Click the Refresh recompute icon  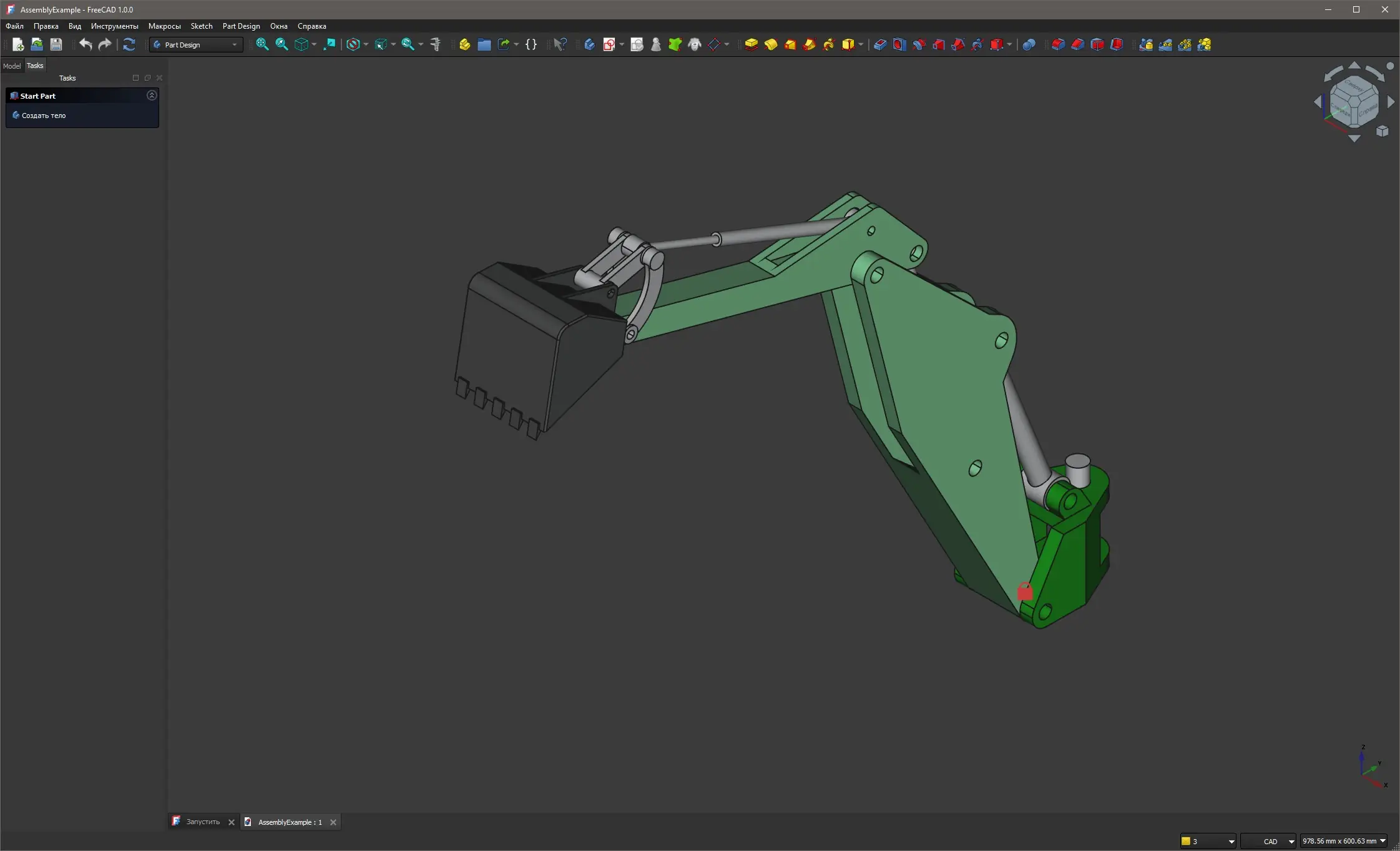[x=129, y=44]
